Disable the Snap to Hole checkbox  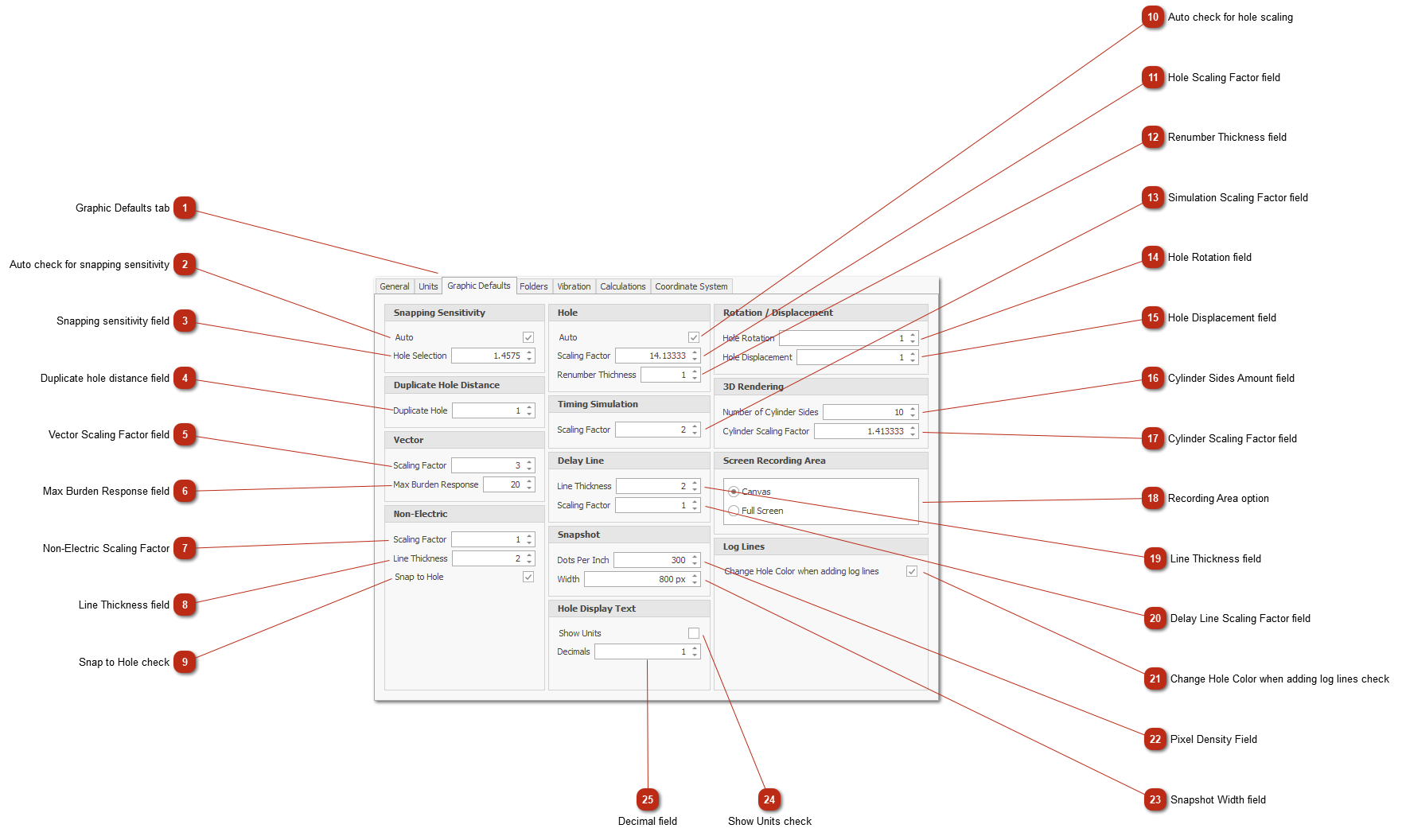coord(528,577)
